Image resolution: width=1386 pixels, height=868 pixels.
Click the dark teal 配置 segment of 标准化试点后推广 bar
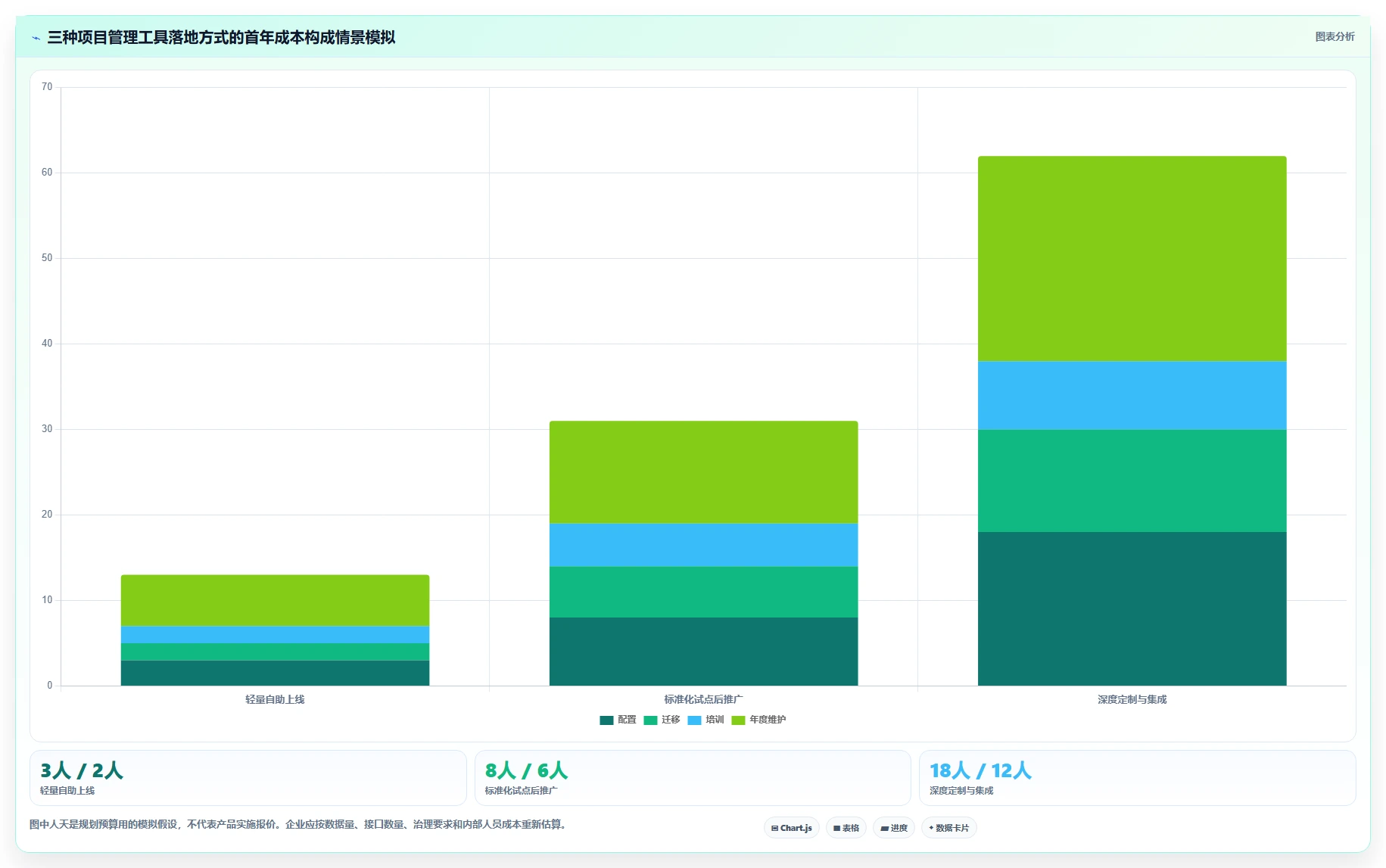pyautogui.click(x=703, y=652)
